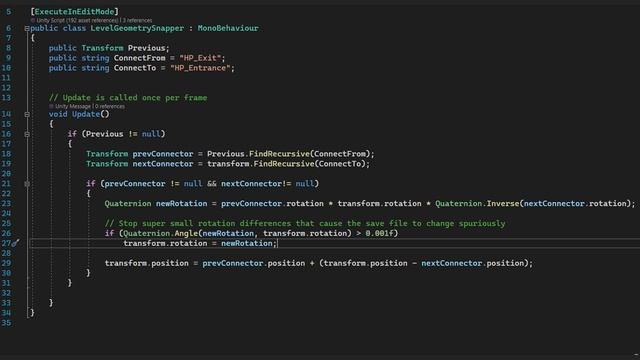Click the LevelGeometrySnapper class name

137,28
